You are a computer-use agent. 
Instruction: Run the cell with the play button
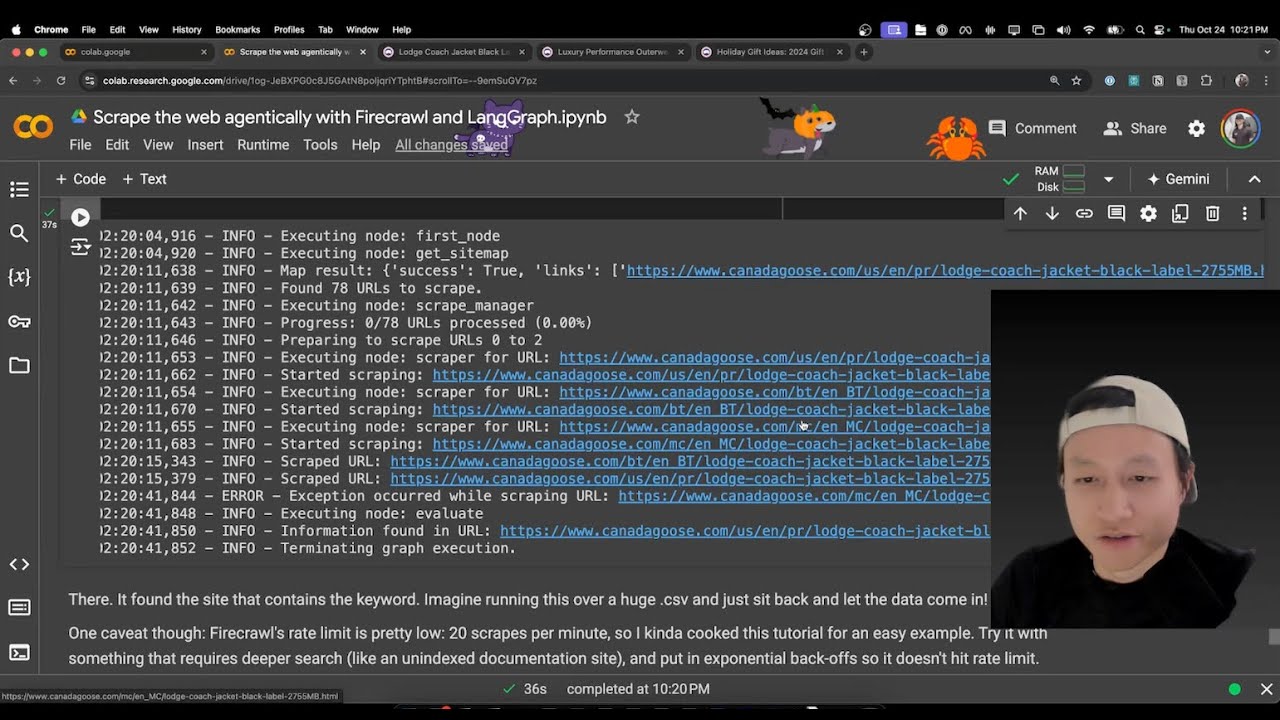tap(80, 217)
